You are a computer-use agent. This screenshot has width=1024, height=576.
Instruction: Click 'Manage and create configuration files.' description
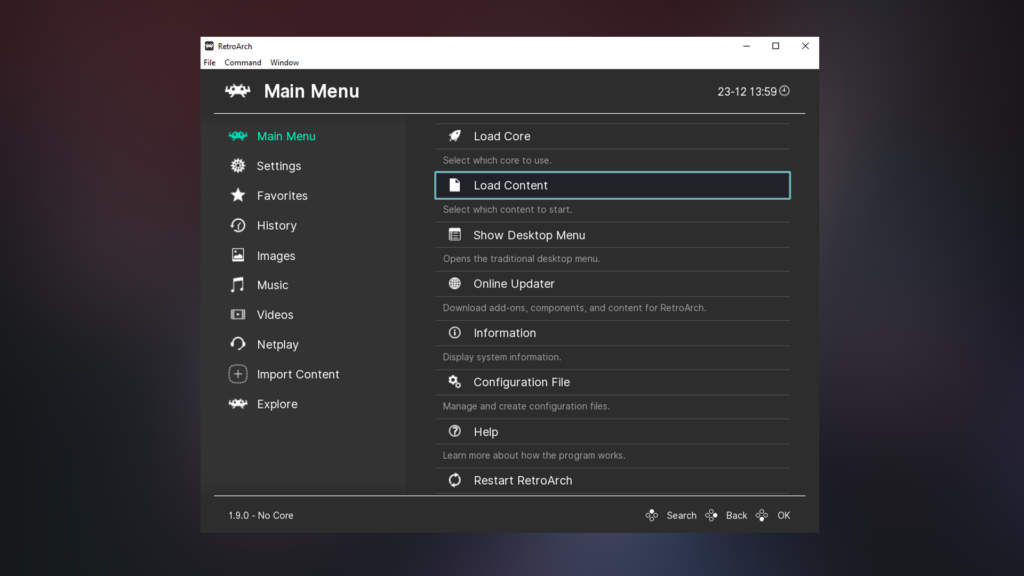526,406
